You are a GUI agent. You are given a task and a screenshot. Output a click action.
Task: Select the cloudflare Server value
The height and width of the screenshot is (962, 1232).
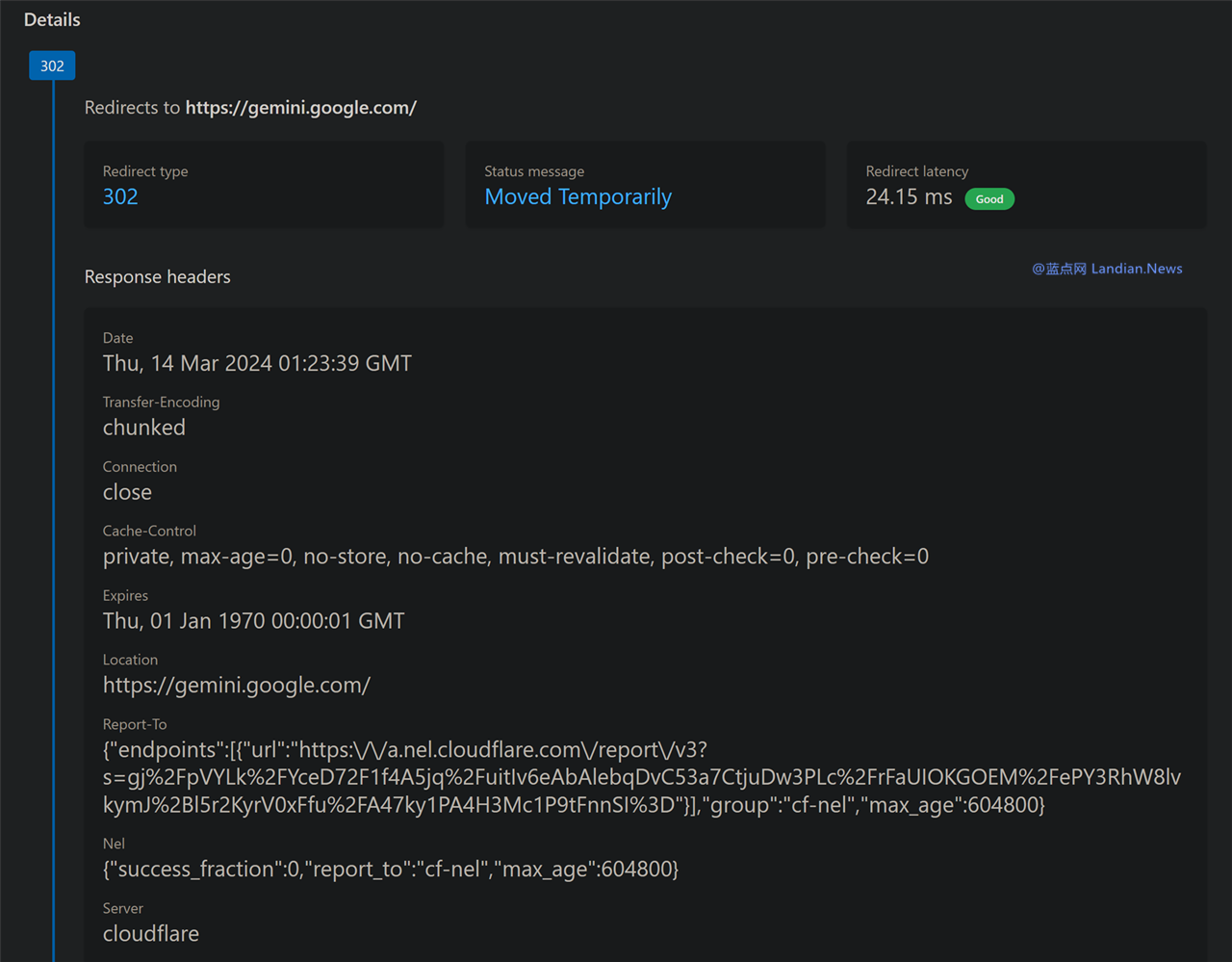(151, 934)
